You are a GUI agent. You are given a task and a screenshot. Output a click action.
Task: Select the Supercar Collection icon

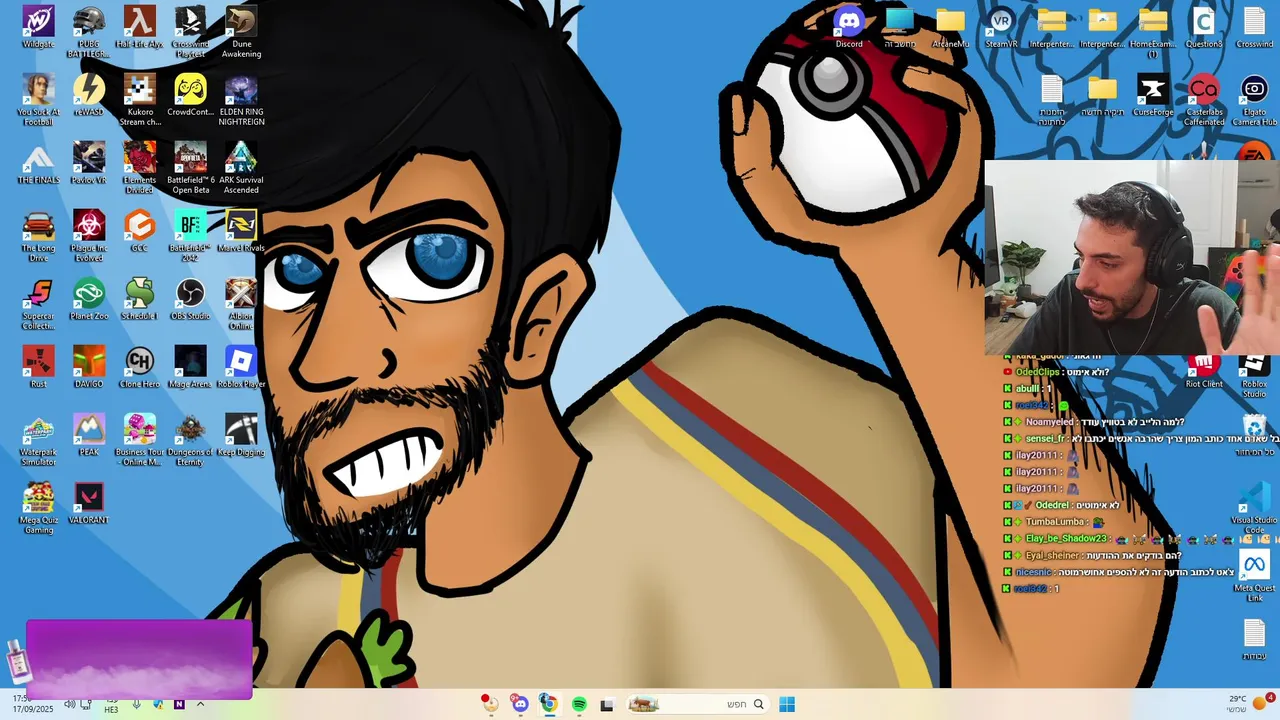click(x=38, y=303)
